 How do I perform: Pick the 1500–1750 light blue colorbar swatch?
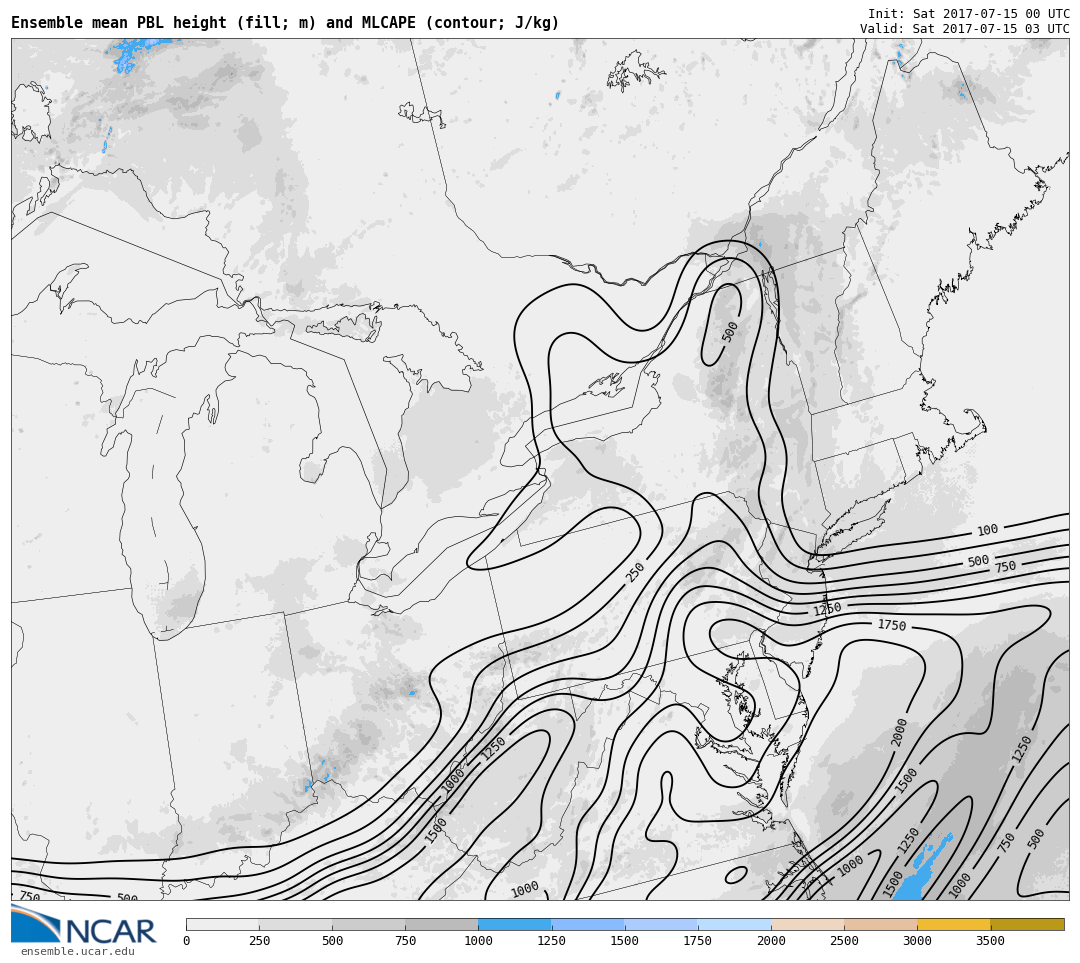point(661,924)
